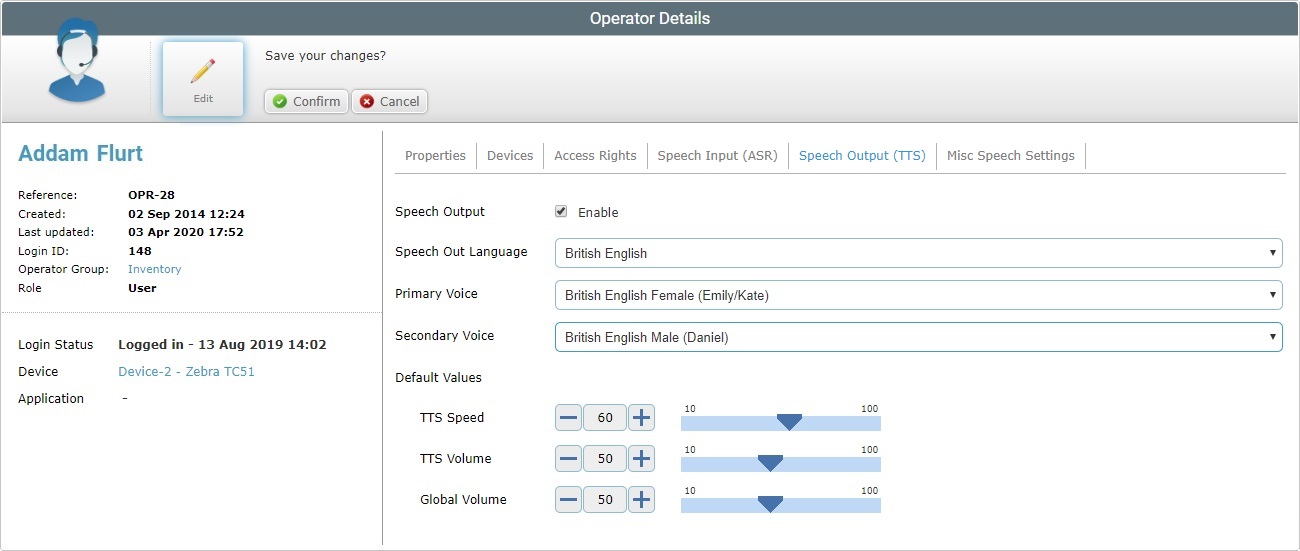Expand the Primary Voice dropdown
Image resolution: width=1300 pixels, height=551 pixels.
pos(918,295)
